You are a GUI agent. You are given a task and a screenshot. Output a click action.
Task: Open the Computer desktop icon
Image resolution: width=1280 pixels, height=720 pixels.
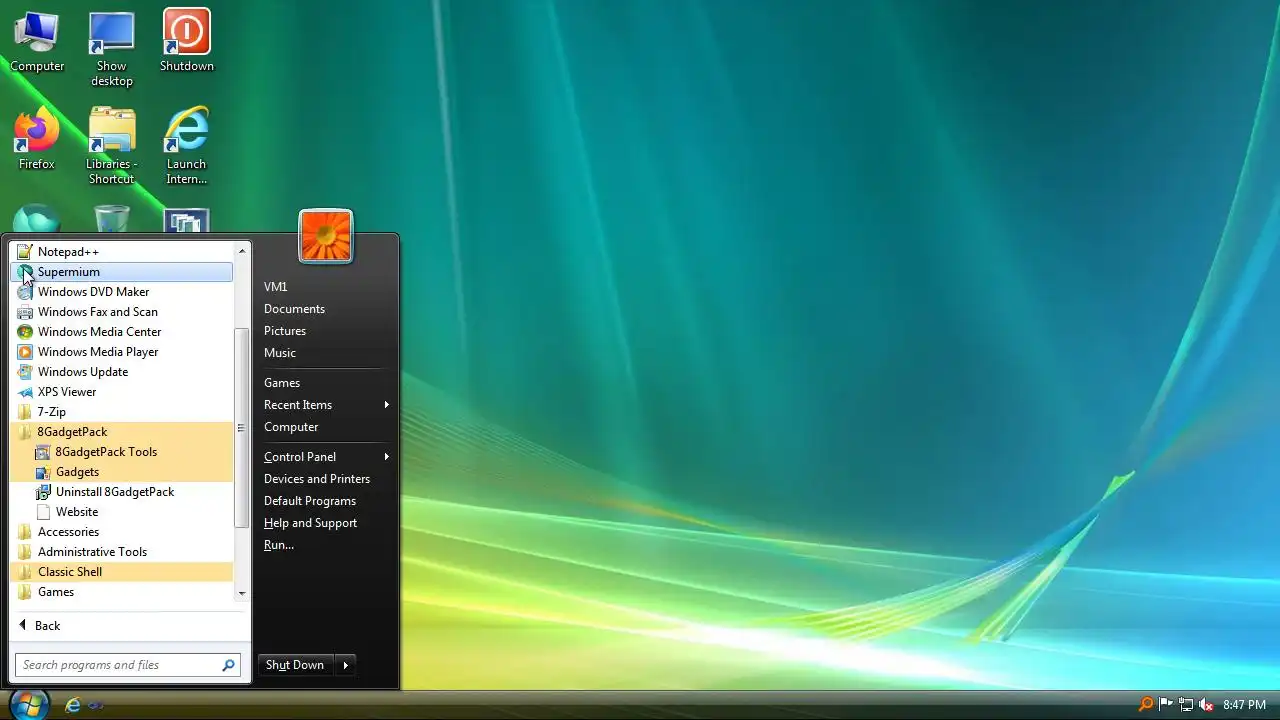tap(37, 42)
